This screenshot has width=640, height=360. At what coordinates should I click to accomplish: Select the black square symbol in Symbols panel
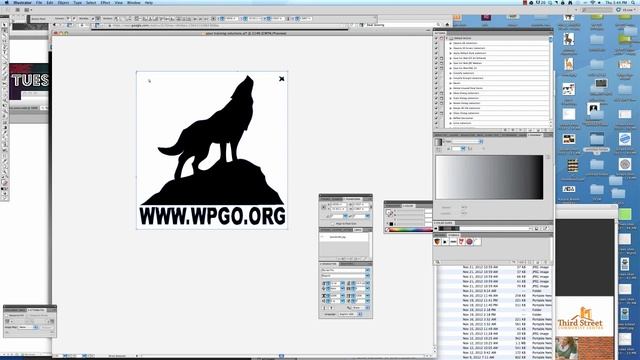pos(445,242)
